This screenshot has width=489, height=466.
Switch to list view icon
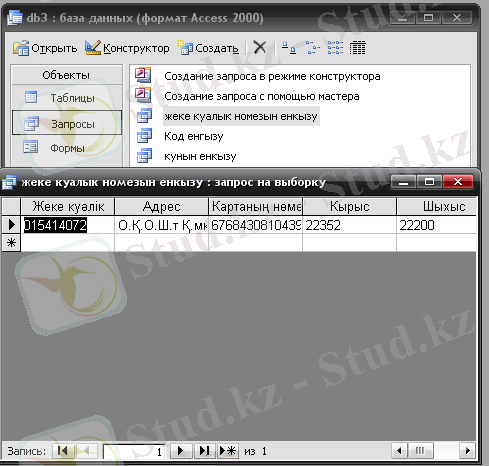(x=335, y=48)
